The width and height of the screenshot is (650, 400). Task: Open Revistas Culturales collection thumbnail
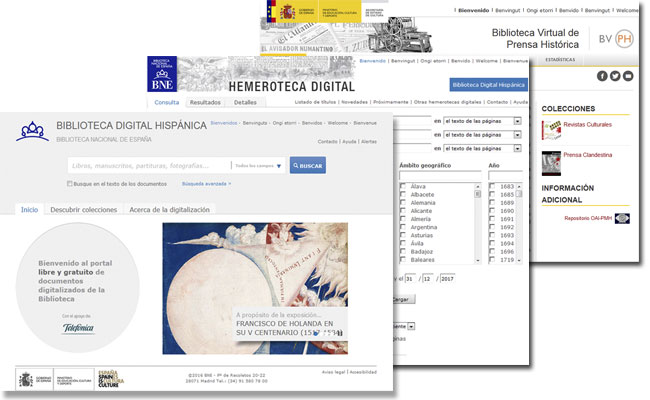tap(551, 131)
